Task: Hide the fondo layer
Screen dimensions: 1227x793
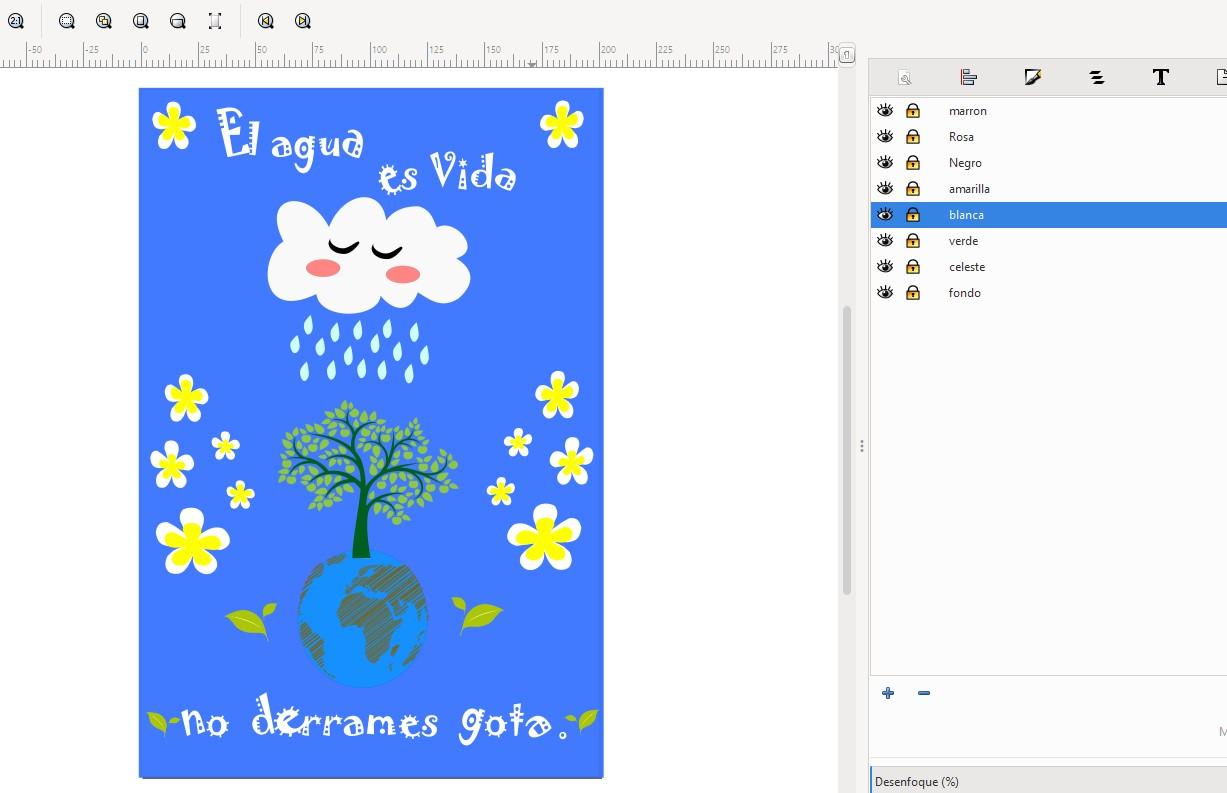Action: point(885,293)
